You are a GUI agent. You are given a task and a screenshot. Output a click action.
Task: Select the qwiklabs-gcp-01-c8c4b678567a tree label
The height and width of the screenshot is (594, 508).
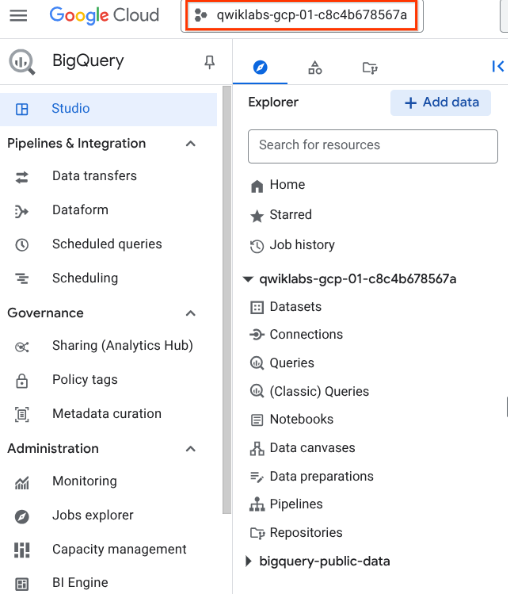358,279
